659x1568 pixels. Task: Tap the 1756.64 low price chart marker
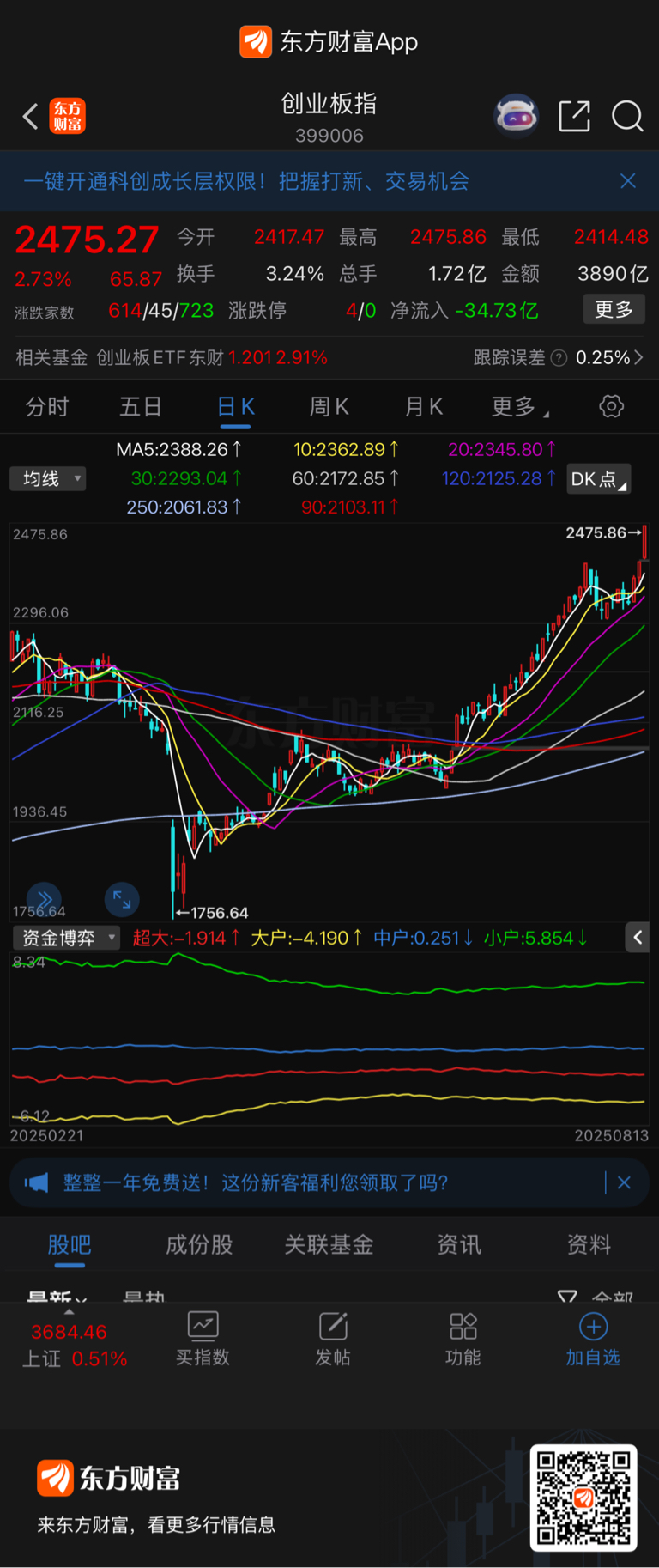coord(212,913)
